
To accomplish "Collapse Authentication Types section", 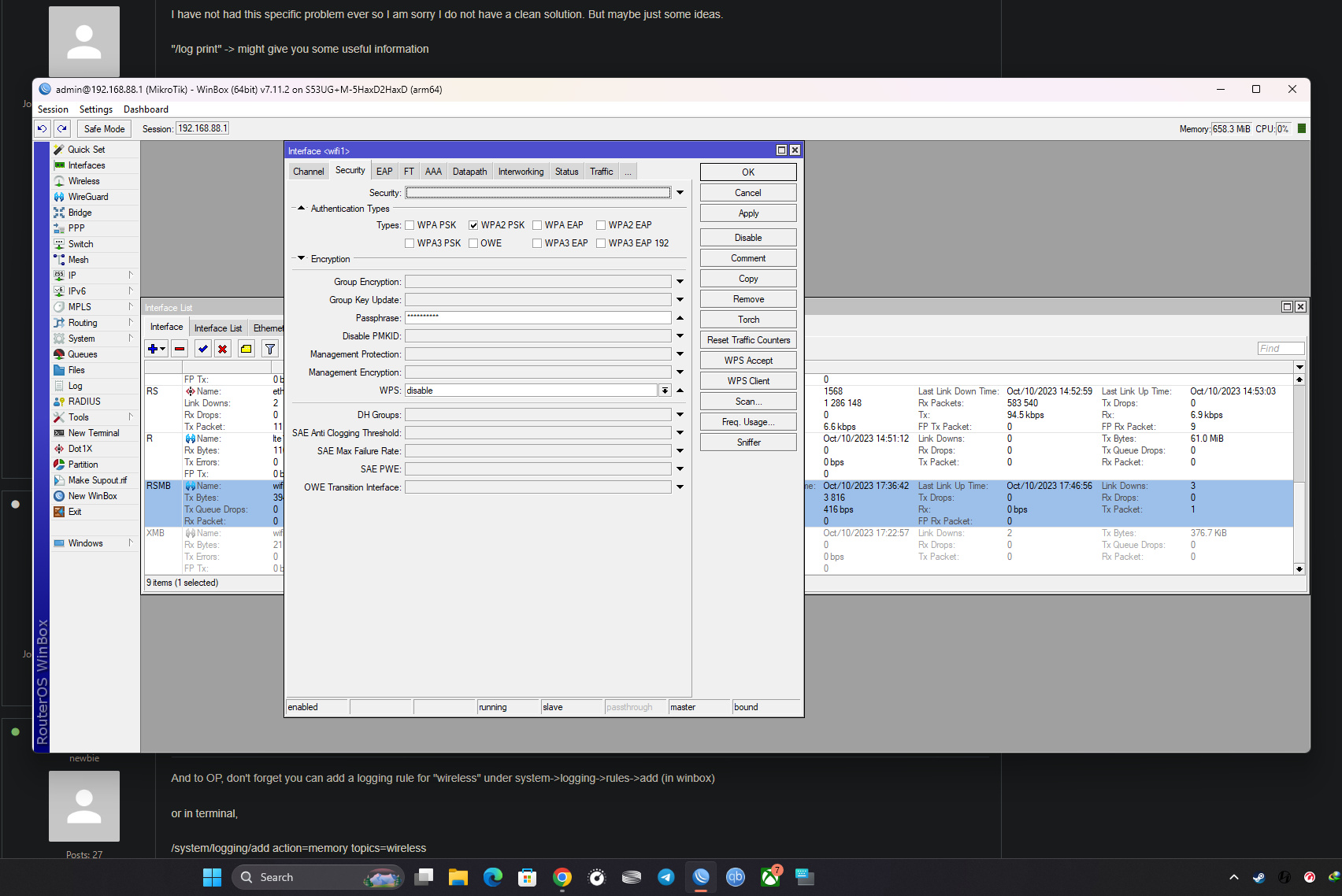I will [x=301, y=209].
